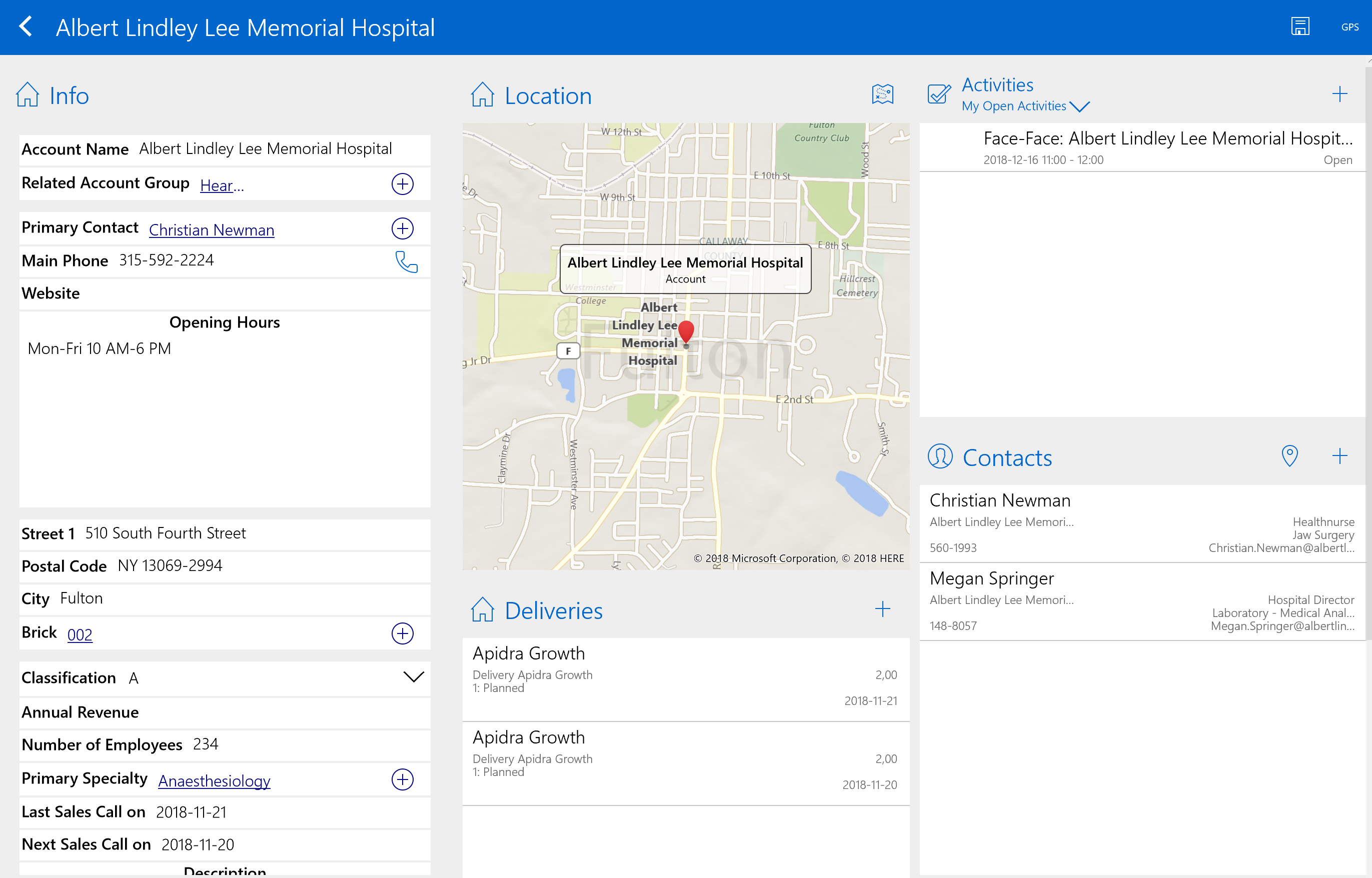Image resolution: width=1372 pixels, height=878 pixels.
Task: Add a new activity with plus
Action: (x=1339, y=94)
